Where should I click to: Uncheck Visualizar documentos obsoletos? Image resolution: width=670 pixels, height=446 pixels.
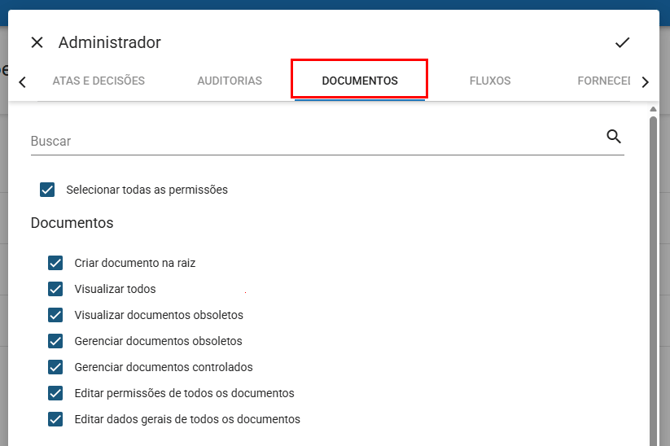pyautogui.click(x=56, y=315)
